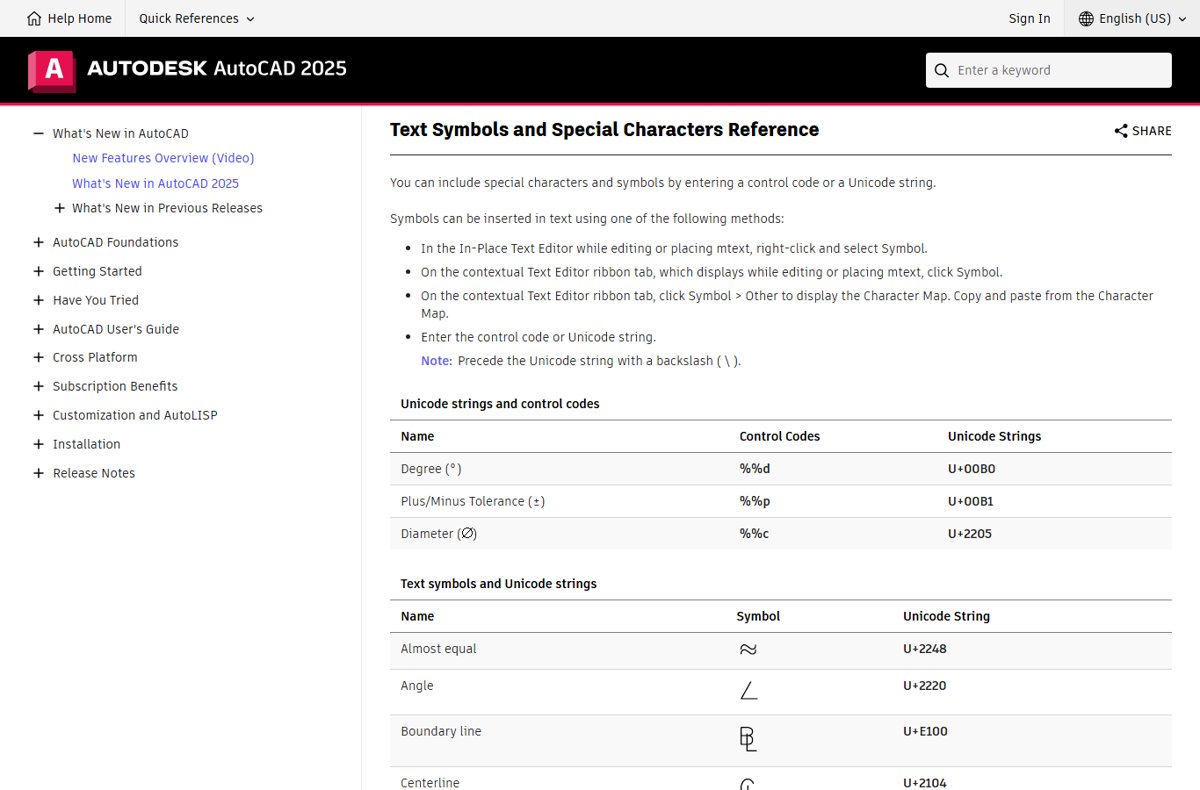Click the Unicode strings and control codes caption
The height and width of the screenshot is (790, 1200).
500,404
